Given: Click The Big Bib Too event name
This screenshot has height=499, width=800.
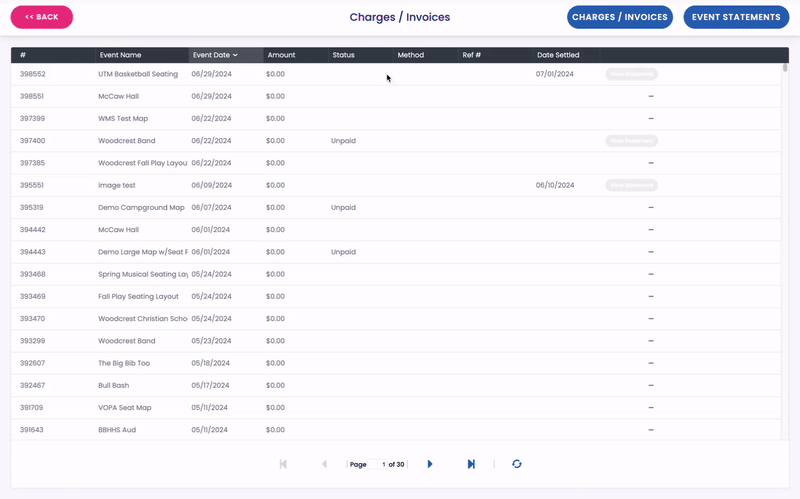Looking at the screenshot, I should 124,363.
